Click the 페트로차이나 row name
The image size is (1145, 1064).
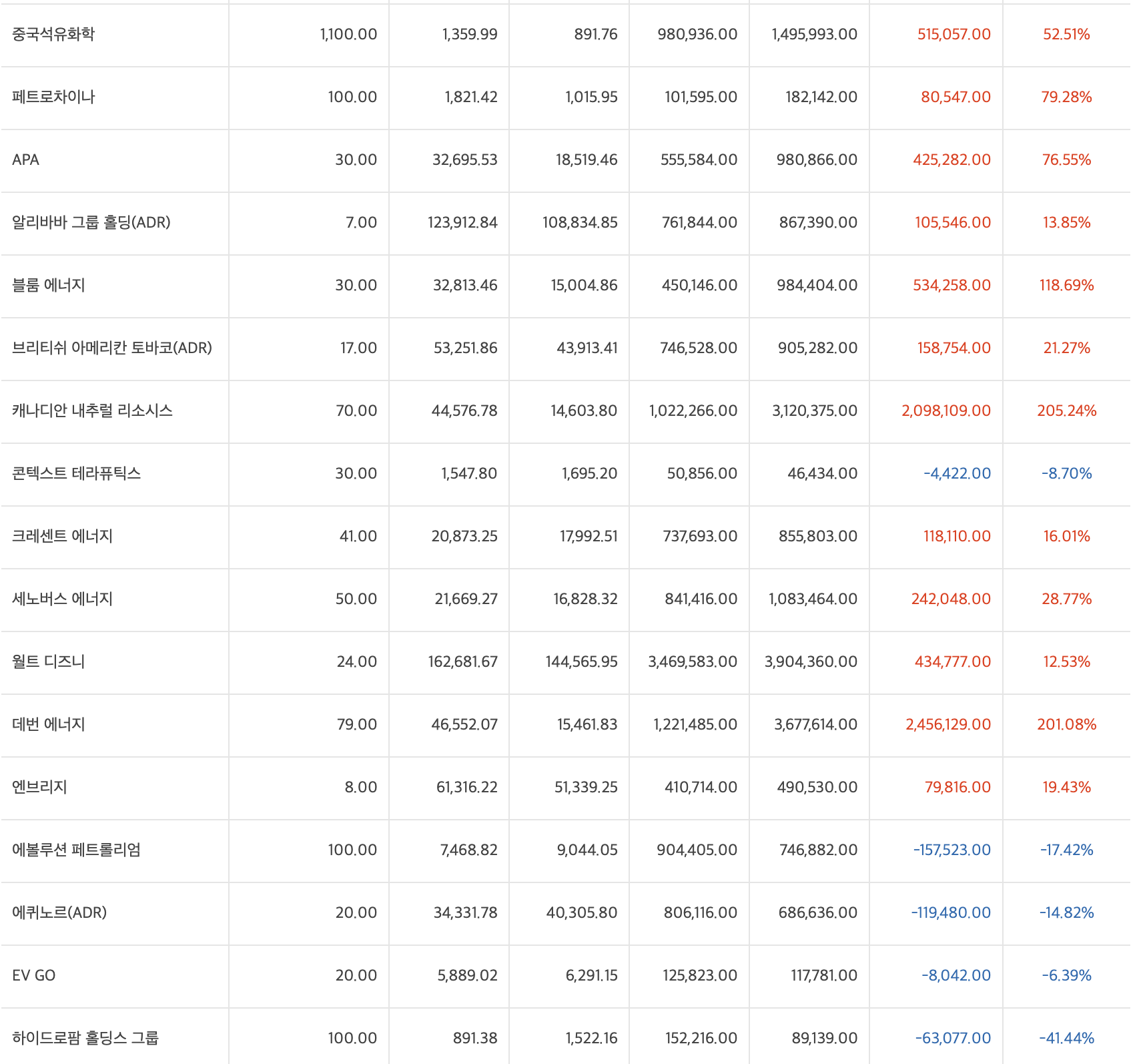pos(53,97)
